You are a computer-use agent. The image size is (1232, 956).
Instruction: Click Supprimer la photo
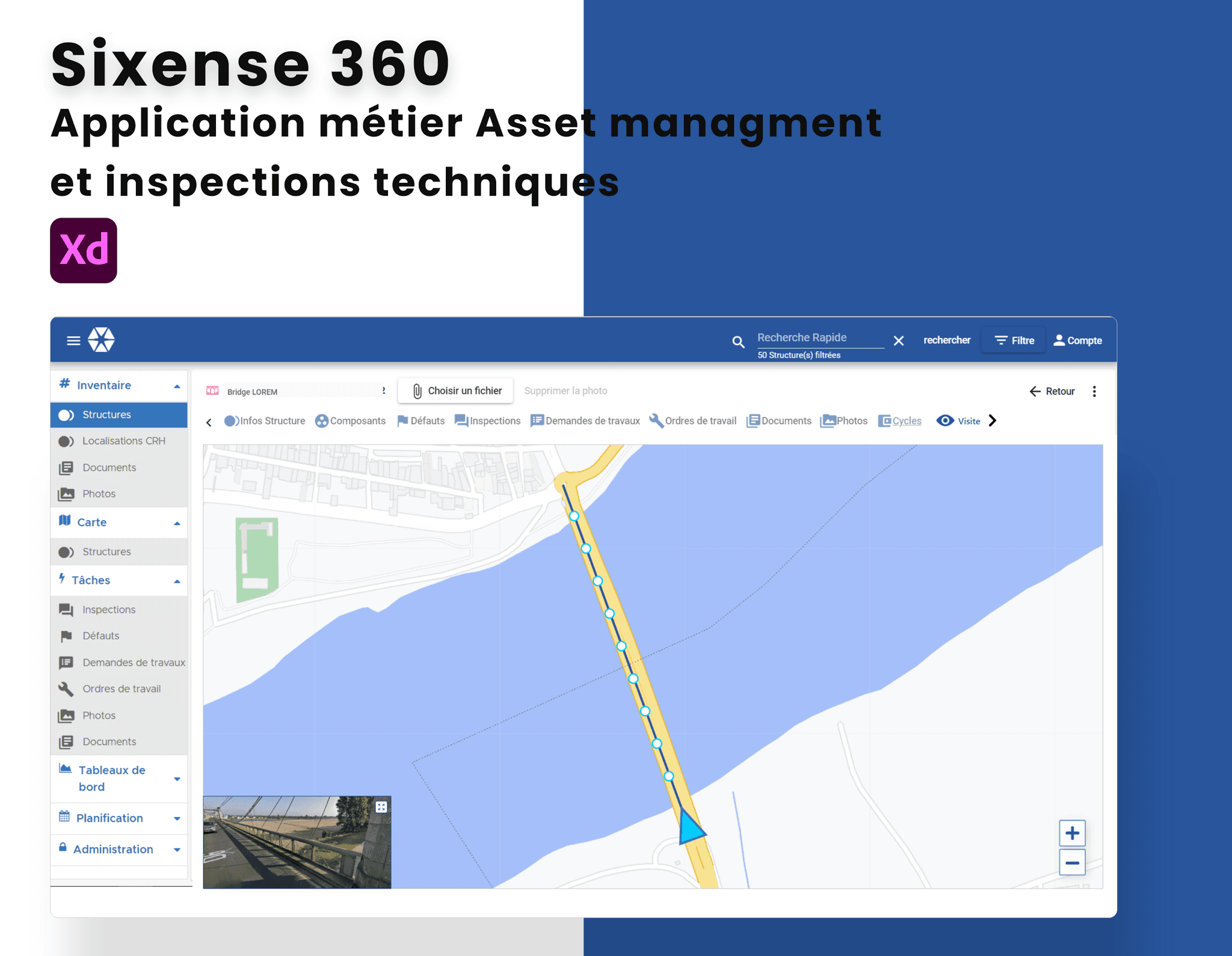click(x=565, y=391)
